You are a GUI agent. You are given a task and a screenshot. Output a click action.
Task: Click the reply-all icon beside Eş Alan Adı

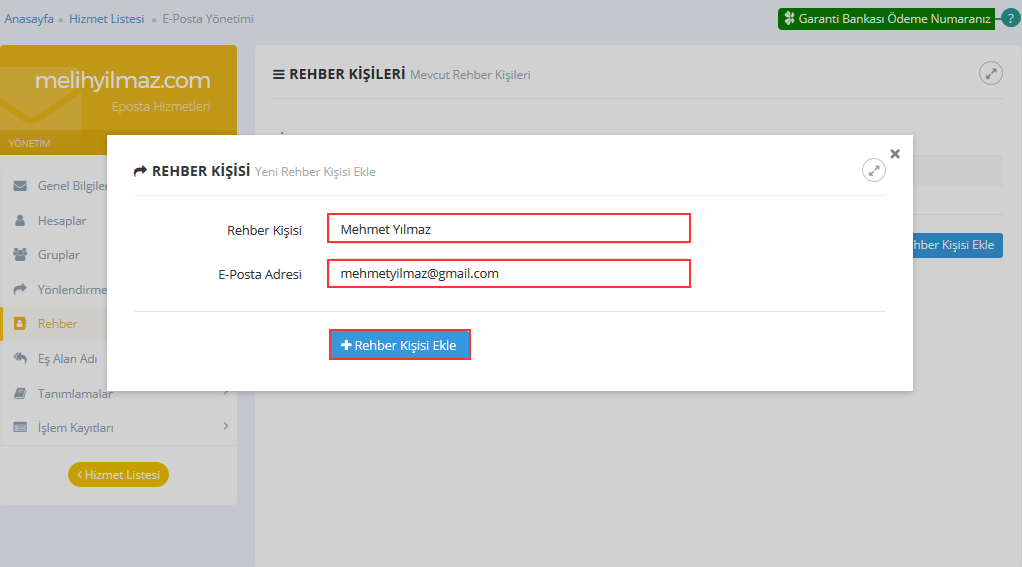(20, 358)
